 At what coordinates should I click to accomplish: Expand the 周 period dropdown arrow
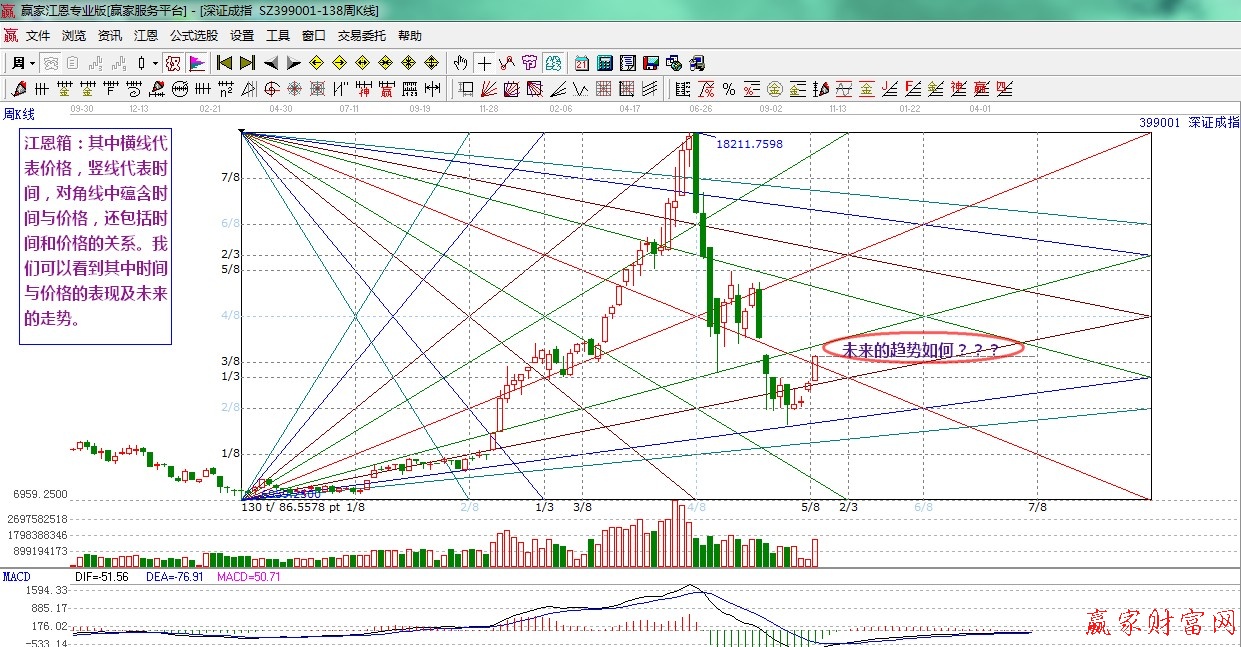click(x=32, y=63)
